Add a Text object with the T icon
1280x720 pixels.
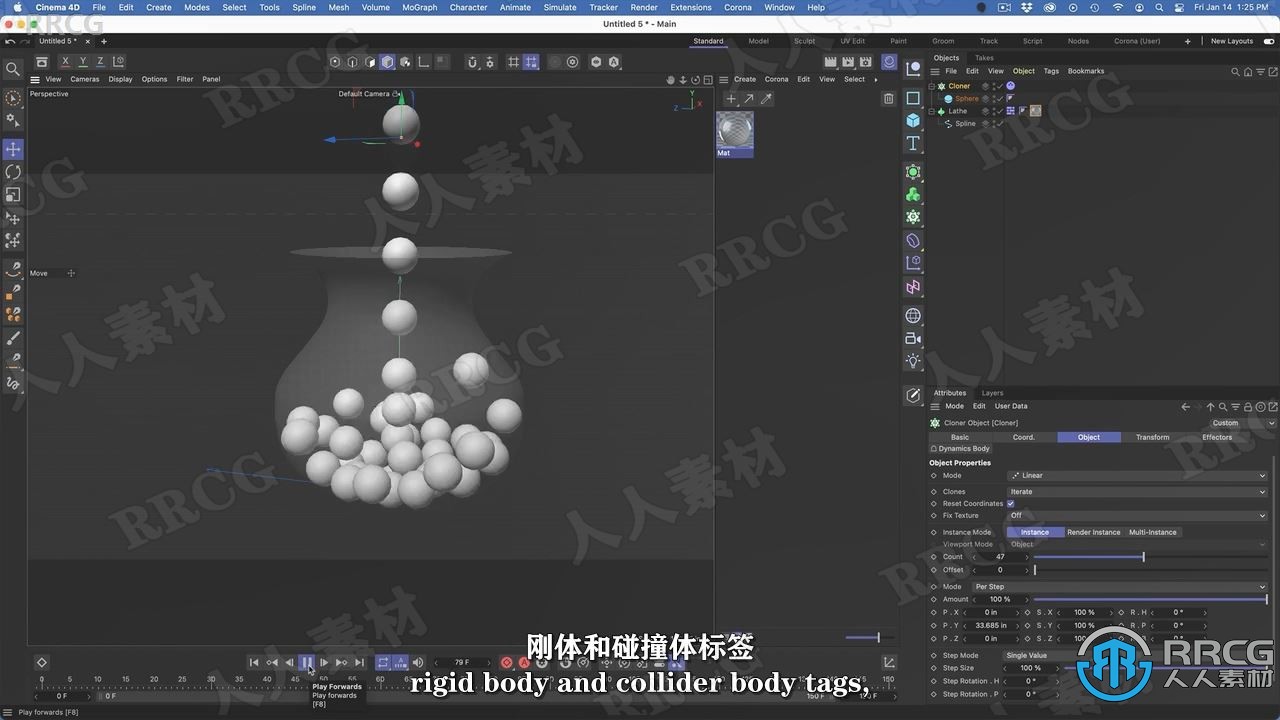[913, 144]
